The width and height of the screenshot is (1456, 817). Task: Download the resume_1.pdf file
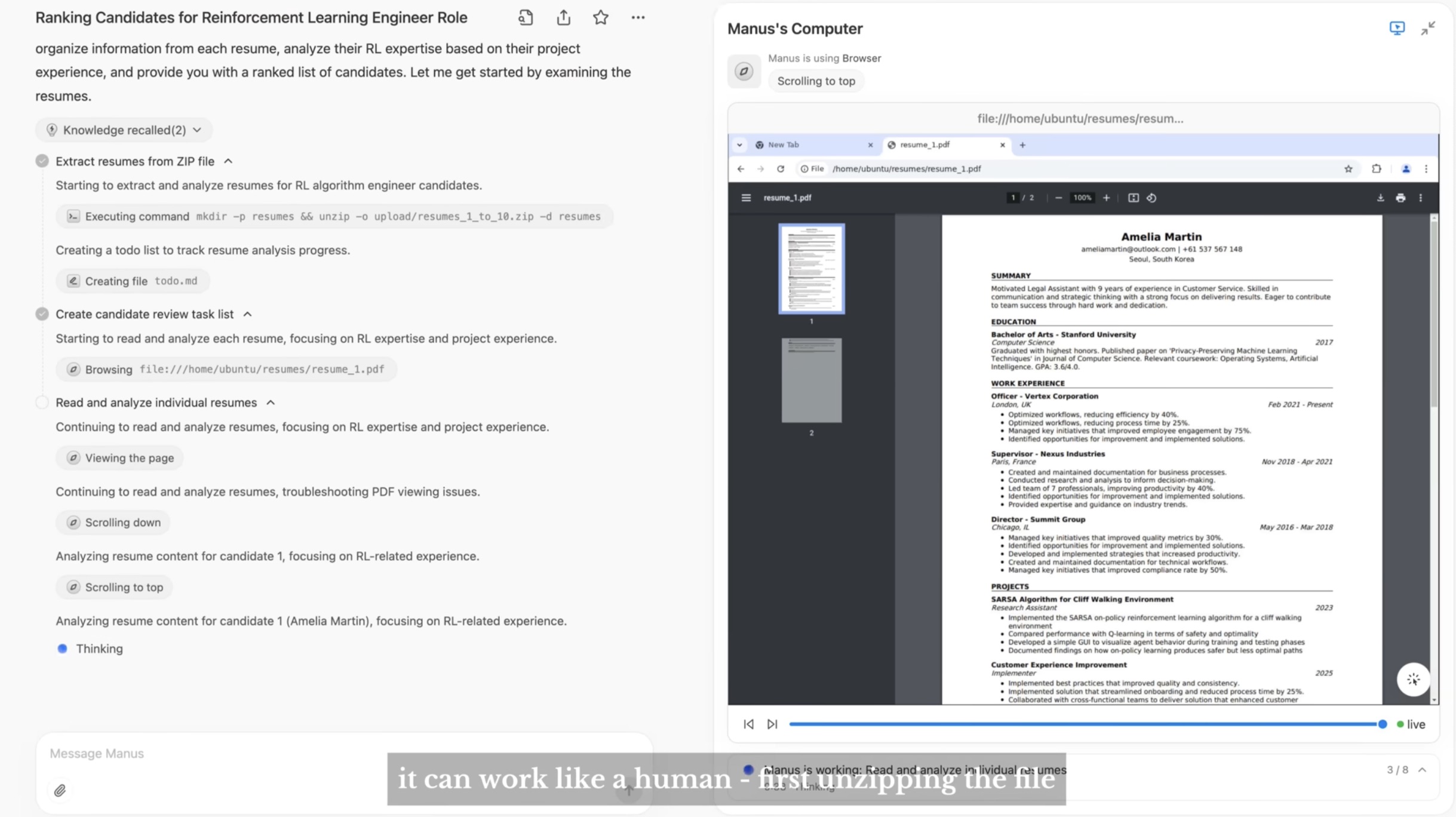pyautogui.click(x=1381, y=197)
